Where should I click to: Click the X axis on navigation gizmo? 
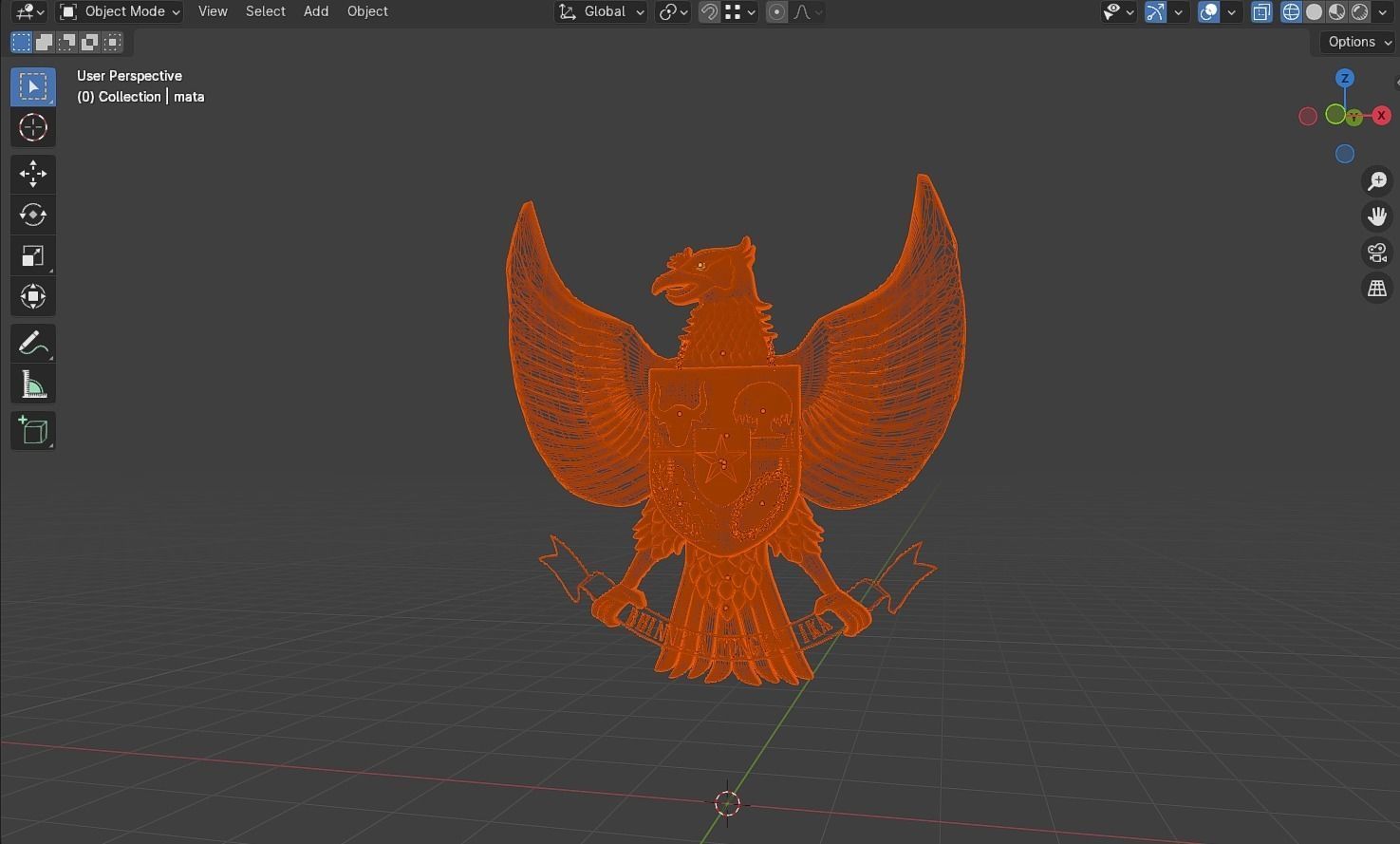pos(1381,116)
